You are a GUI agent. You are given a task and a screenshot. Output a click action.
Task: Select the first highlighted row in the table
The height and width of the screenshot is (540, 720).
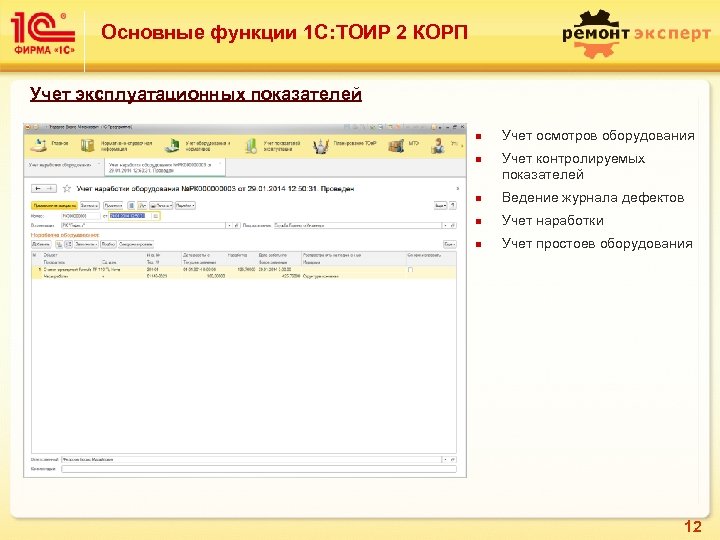[244, 272]
